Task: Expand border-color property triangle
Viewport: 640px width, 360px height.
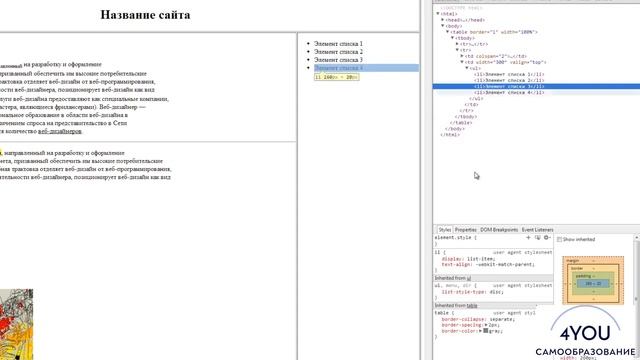Action: (481, 331)
